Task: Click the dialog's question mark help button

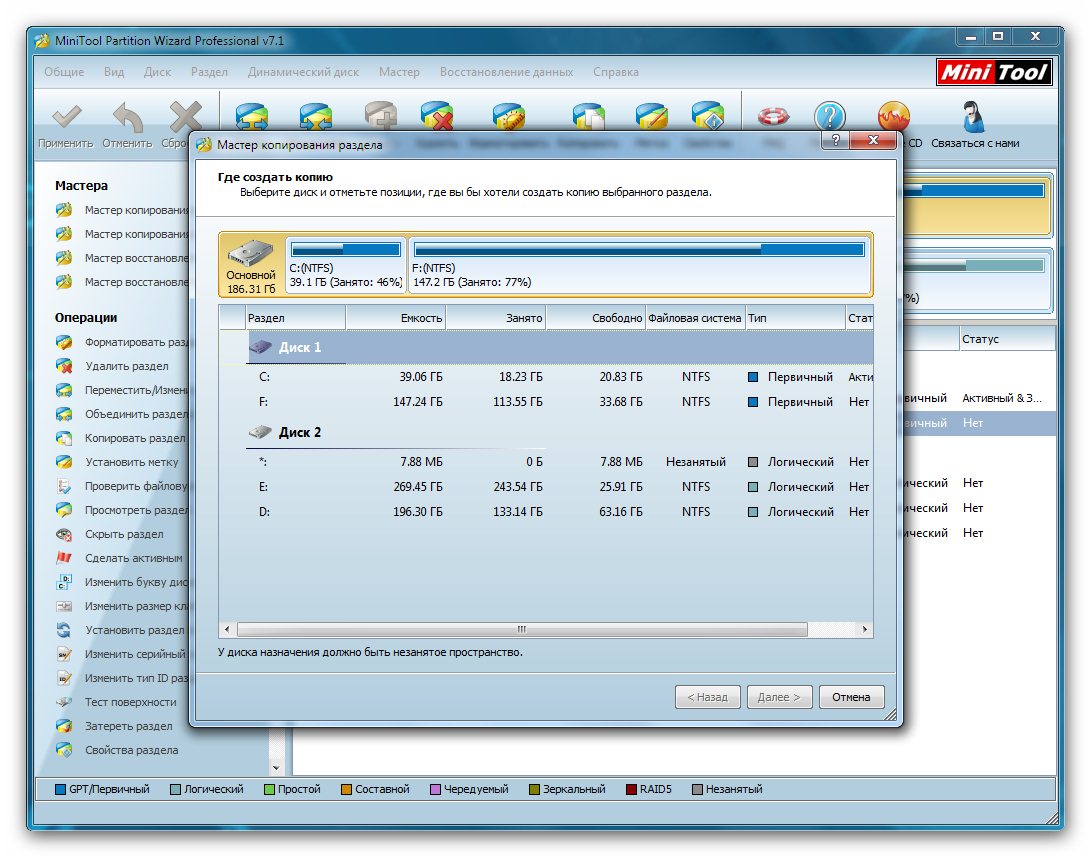Action: 834,141
